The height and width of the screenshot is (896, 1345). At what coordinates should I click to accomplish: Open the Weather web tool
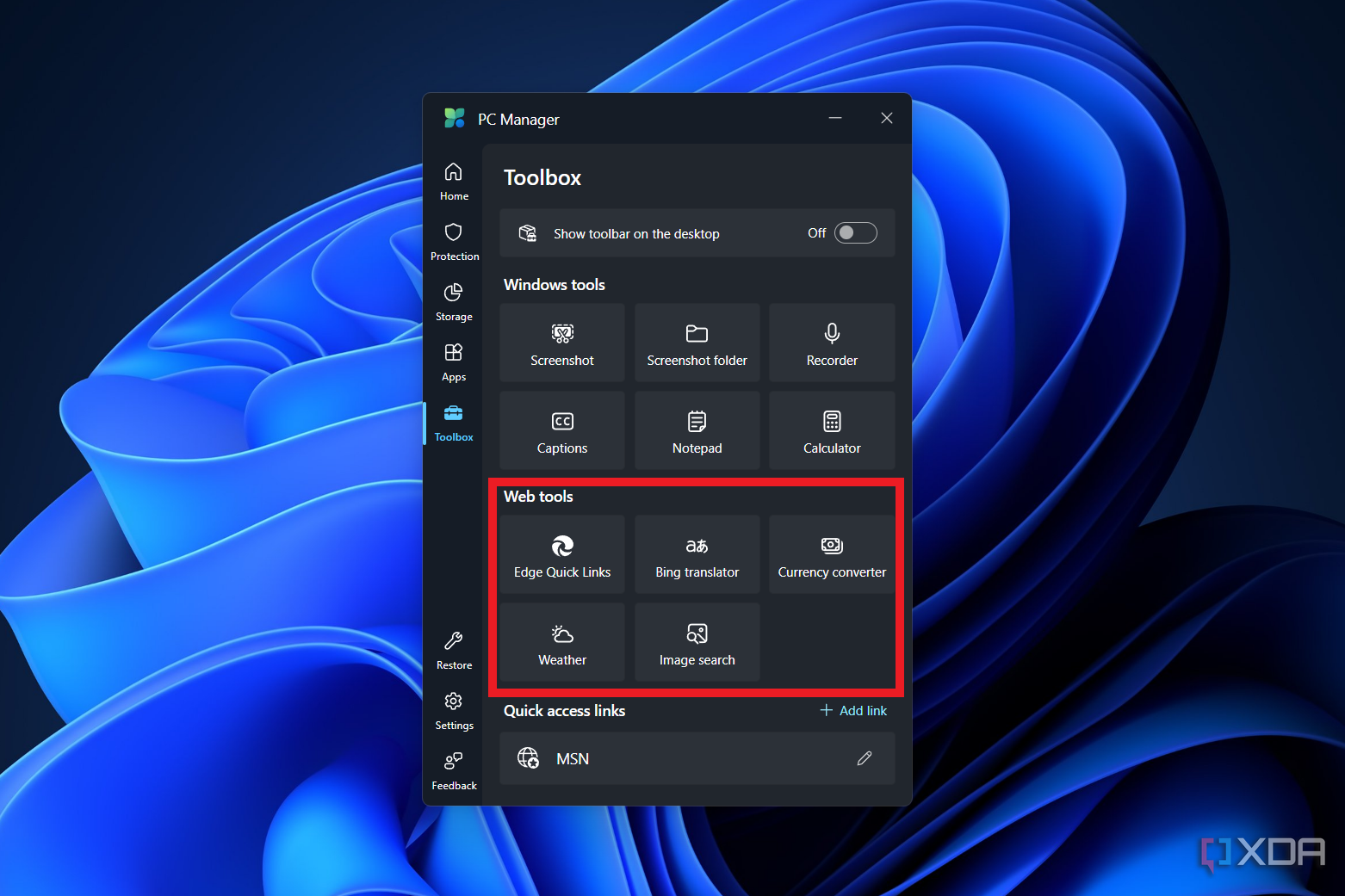[x=562, y=642]
